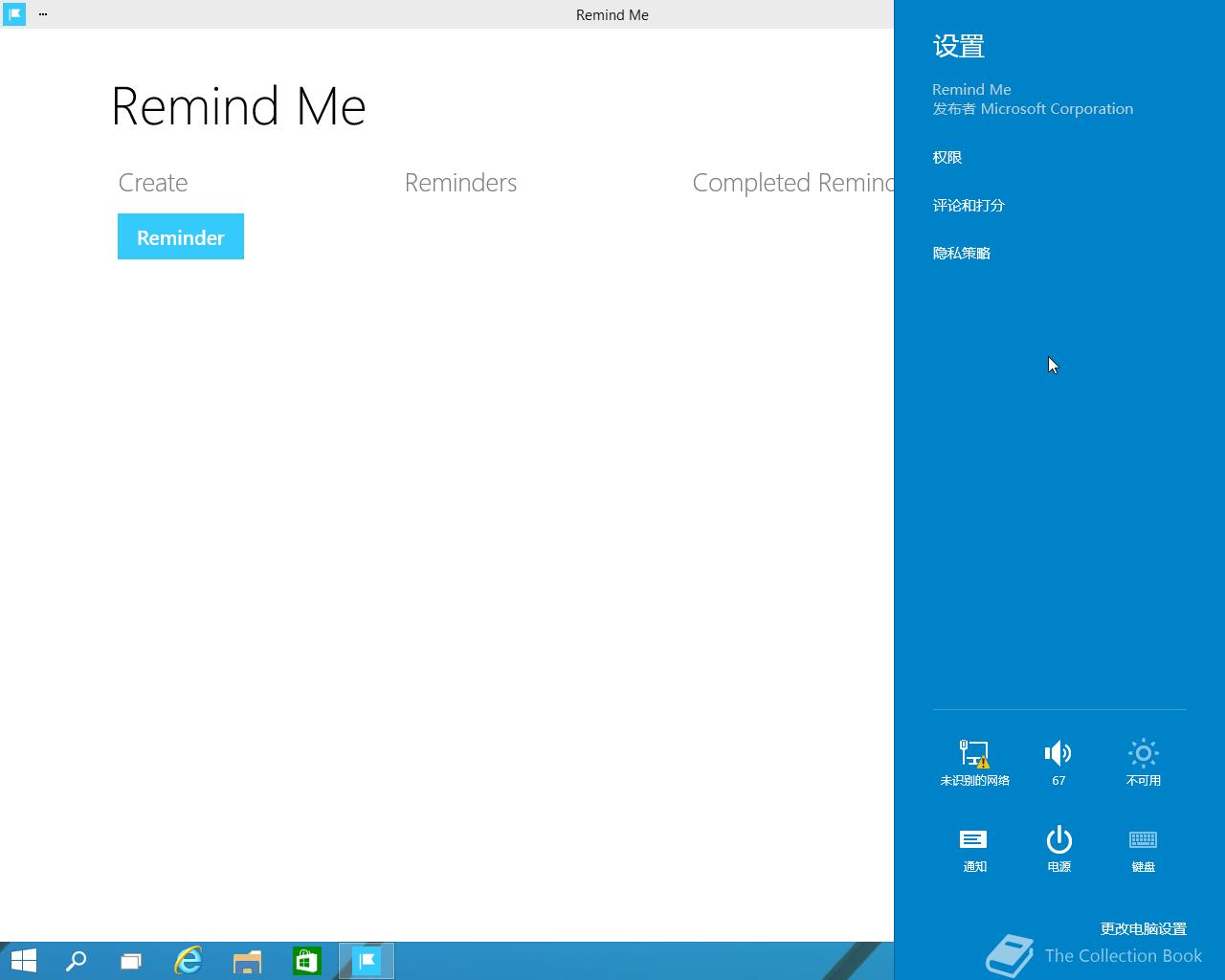
Task: Select the Remind Me taskbar button
Action: [367, 961]
